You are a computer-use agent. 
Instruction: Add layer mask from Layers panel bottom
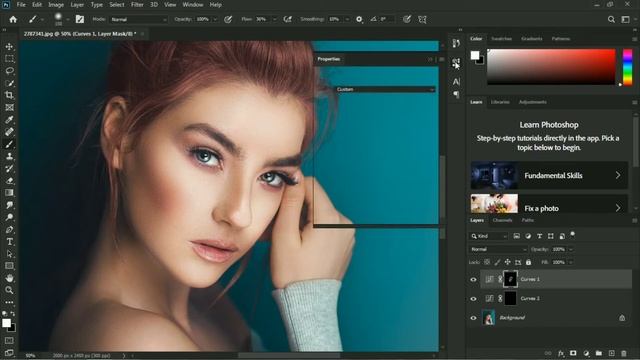(573, 353)
